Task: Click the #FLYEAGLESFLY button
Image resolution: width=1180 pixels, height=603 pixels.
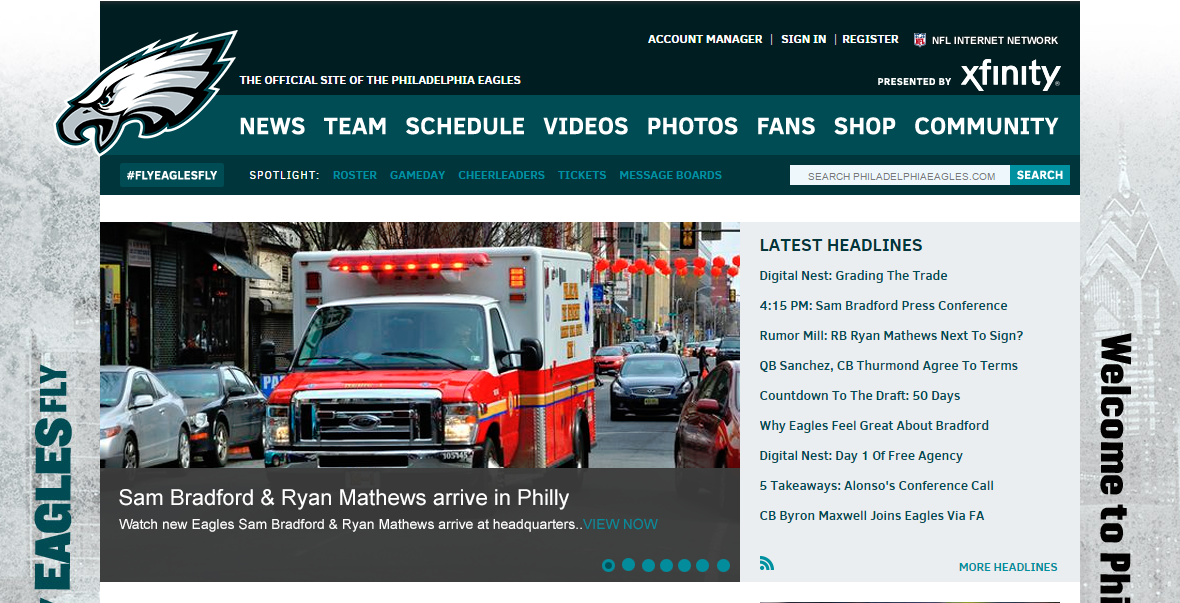Action: pyautogui.click(x=172, y=175)
